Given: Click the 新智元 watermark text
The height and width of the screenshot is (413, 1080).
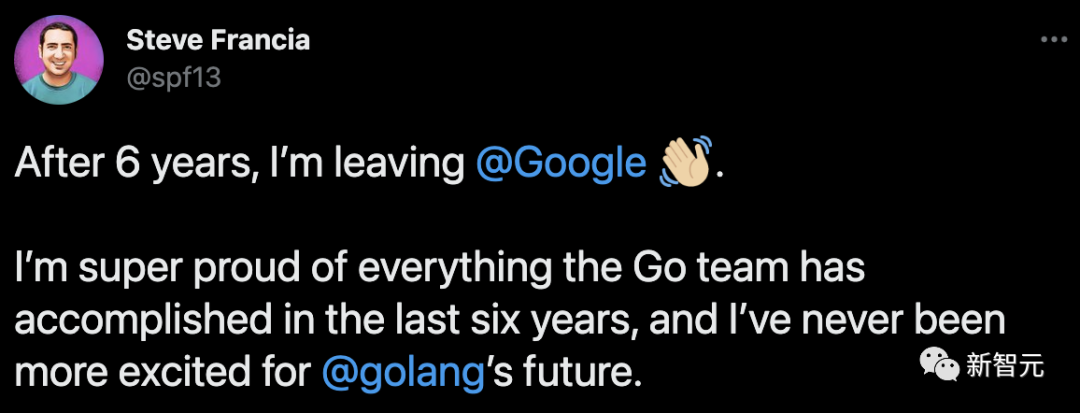Looking at the screenshot, I should [x=1005, y=366].
